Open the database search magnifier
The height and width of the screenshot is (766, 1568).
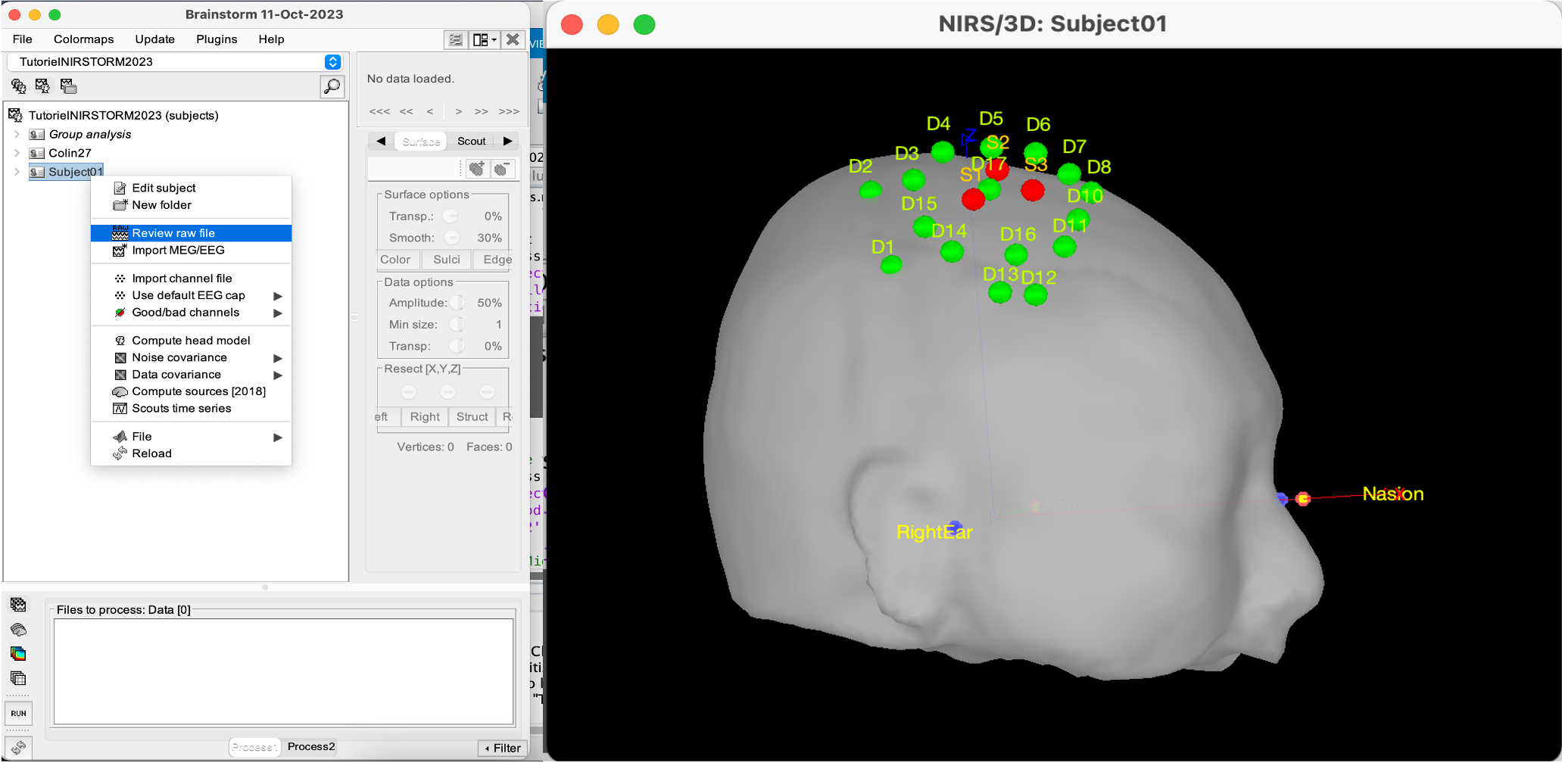[332, 87]
